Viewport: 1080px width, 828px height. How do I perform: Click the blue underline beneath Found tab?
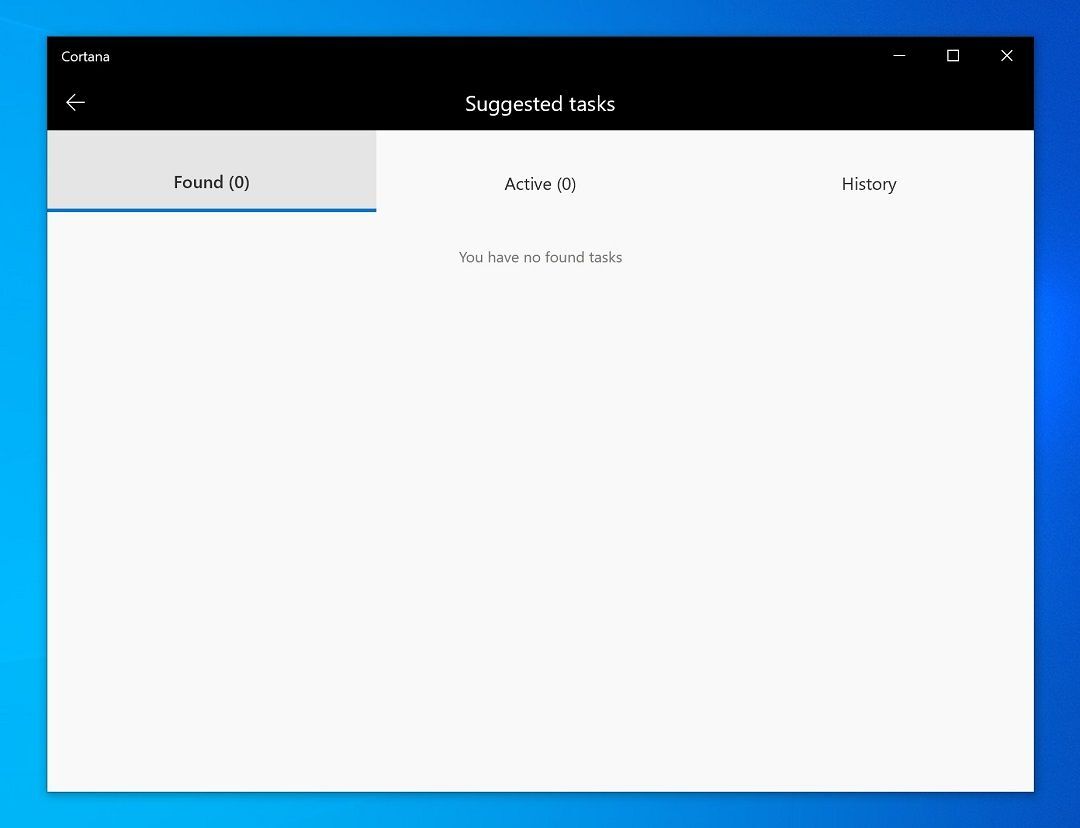[211, 210]
